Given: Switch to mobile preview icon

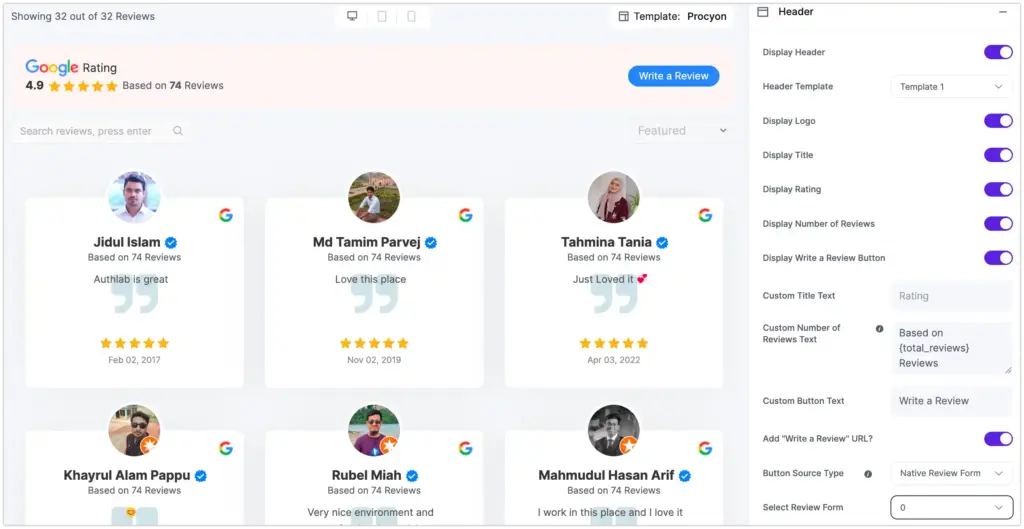Looking at the screenshot, I should pos(411,16).
